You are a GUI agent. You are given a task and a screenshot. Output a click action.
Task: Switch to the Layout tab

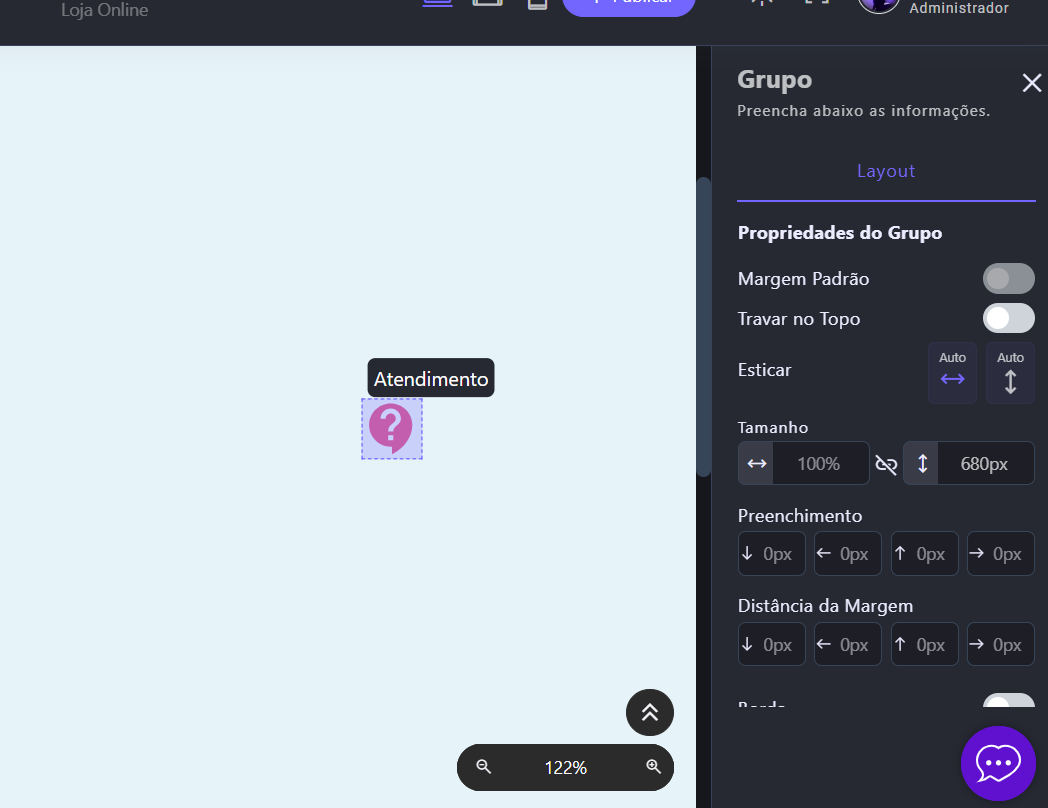886,171
